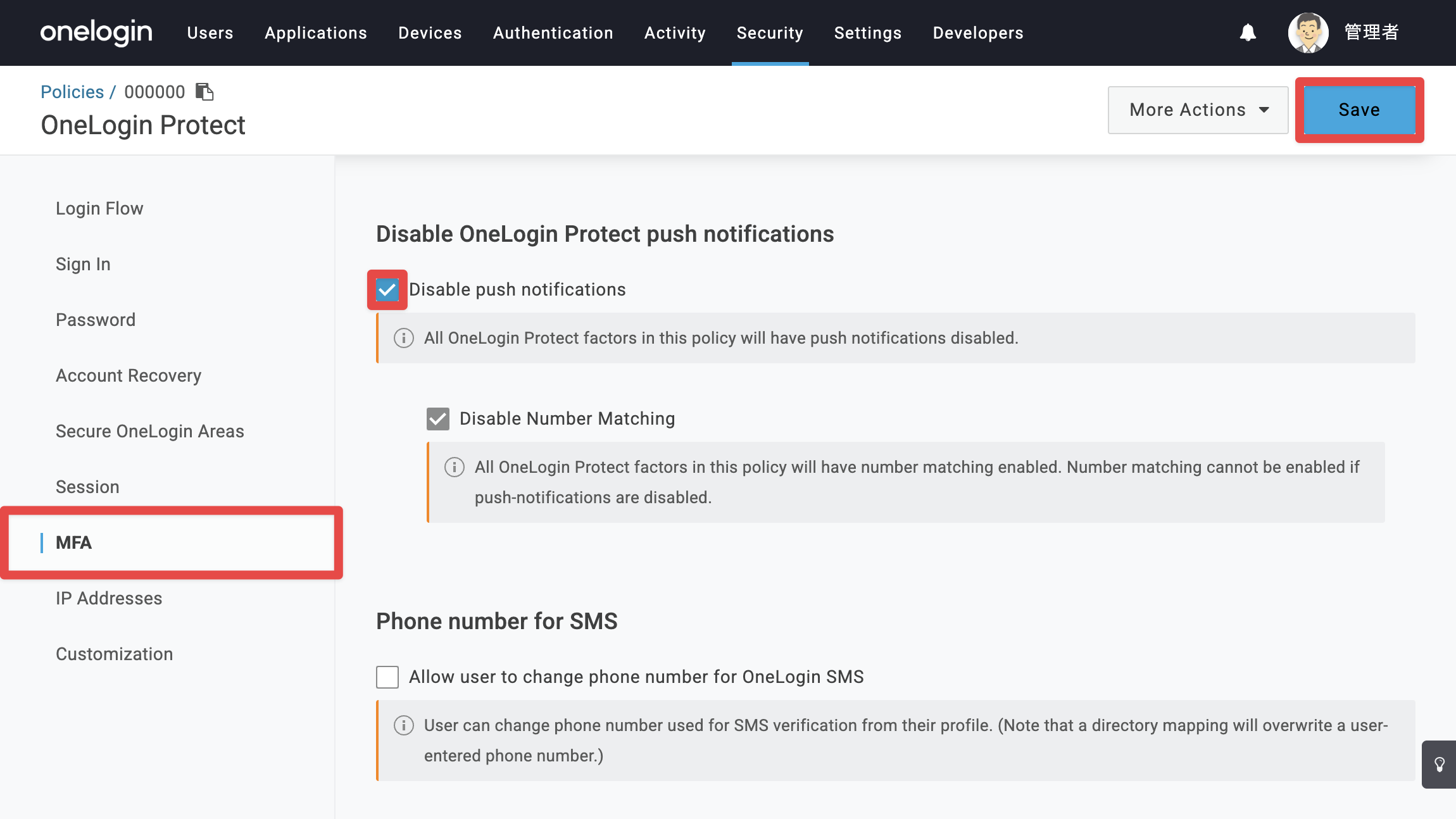The width and height of the screenshot is (1456, 819).
Task: Open the notifications bell
Action: [x=1248, y=32]
